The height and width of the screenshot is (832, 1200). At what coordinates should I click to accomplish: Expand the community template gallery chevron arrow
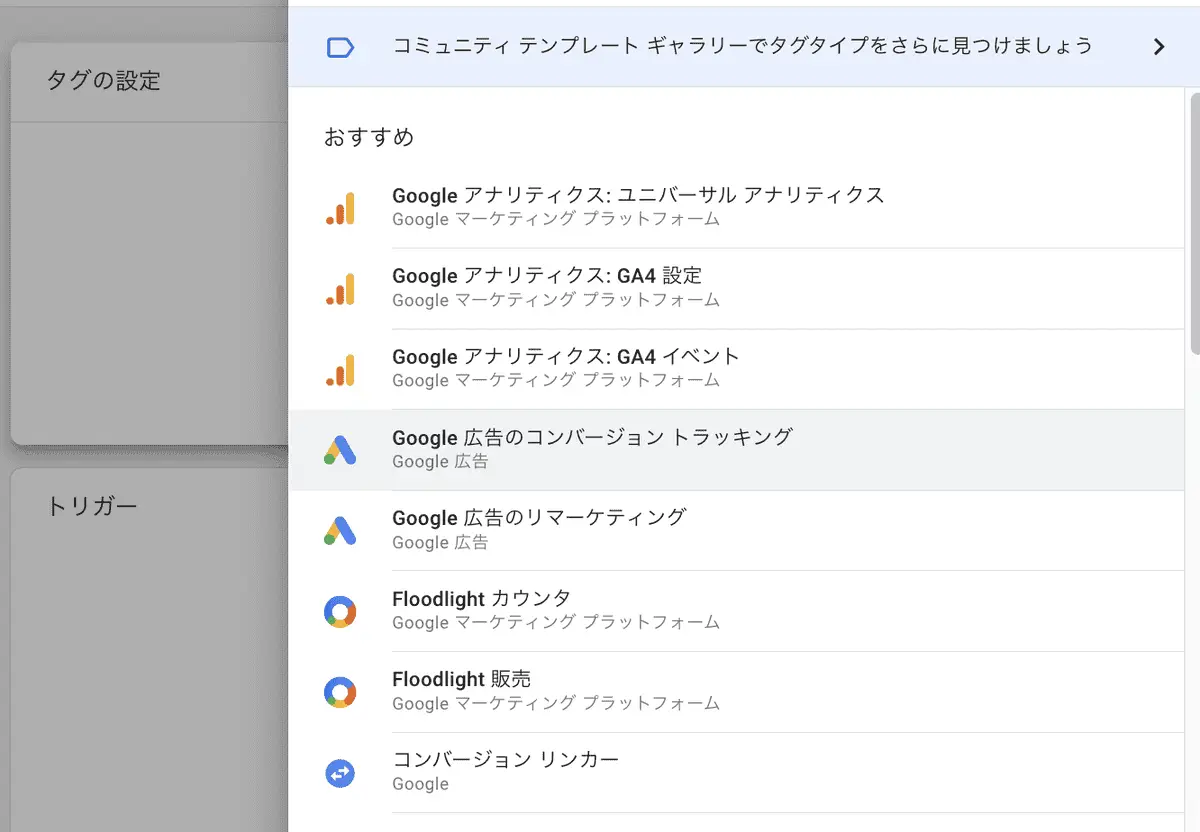[x=1159, y=47]
